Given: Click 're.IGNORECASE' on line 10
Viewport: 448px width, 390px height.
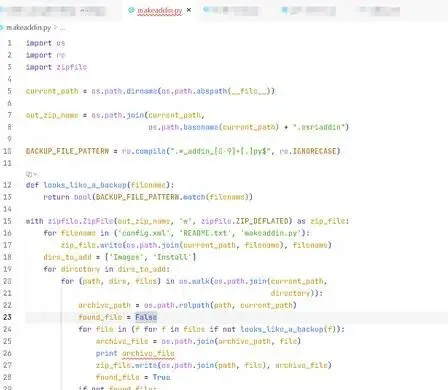Looking at the screenshot, I should click(x=308, y=151).
